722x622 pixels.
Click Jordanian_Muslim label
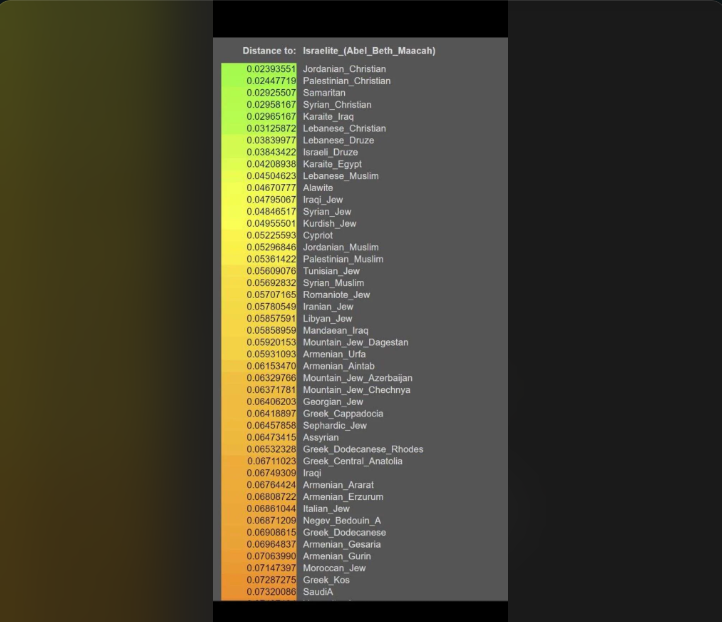coord(340,247)
